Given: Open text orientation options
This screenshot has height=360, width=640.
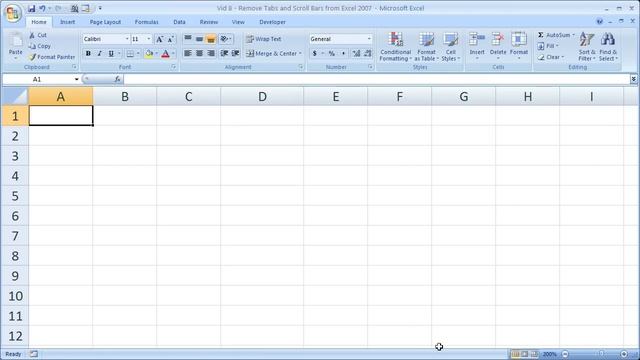Looking at the screenshot, I should click(226, 39).
